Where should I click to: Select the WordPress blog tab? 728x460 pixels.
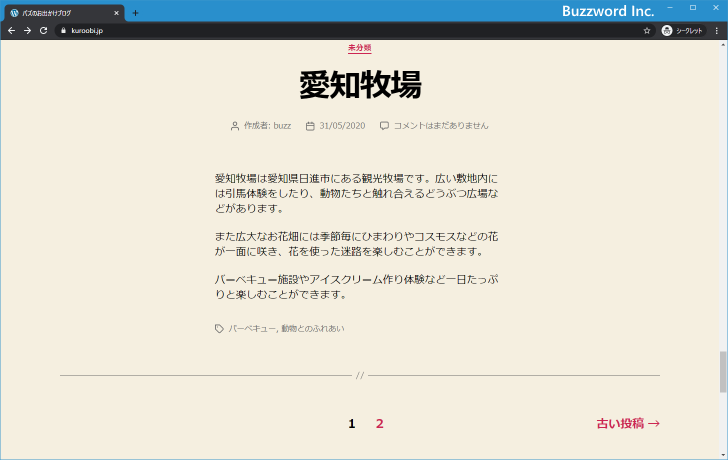[x=64, y=13]
